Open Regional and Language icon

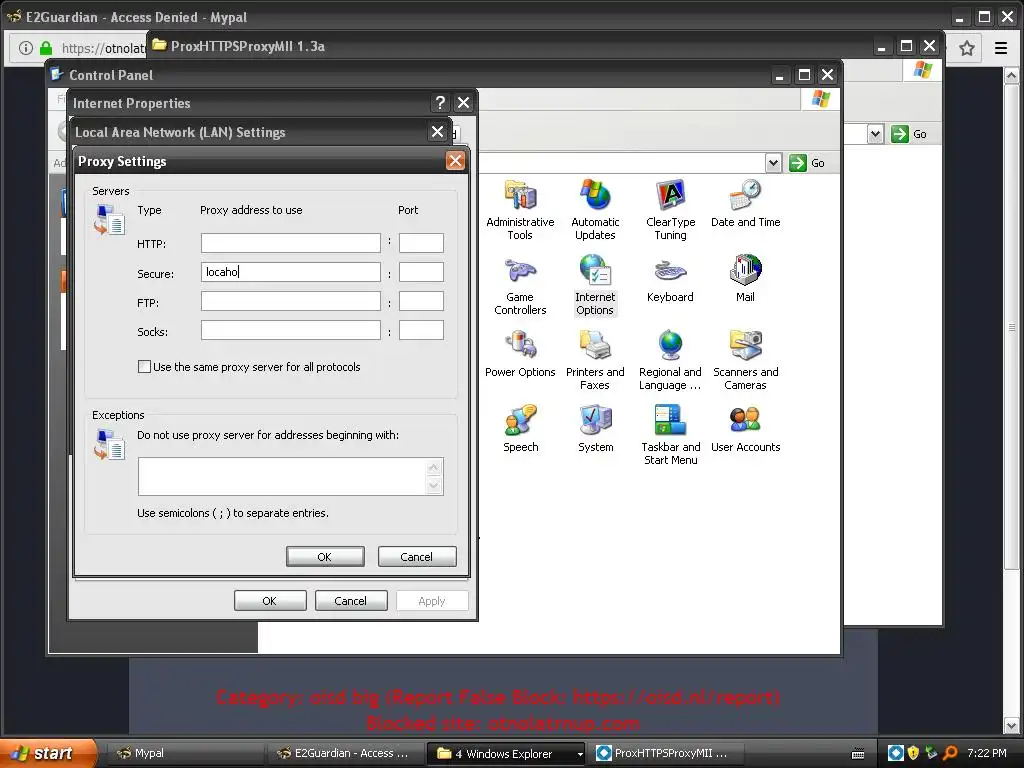(670, 360)
